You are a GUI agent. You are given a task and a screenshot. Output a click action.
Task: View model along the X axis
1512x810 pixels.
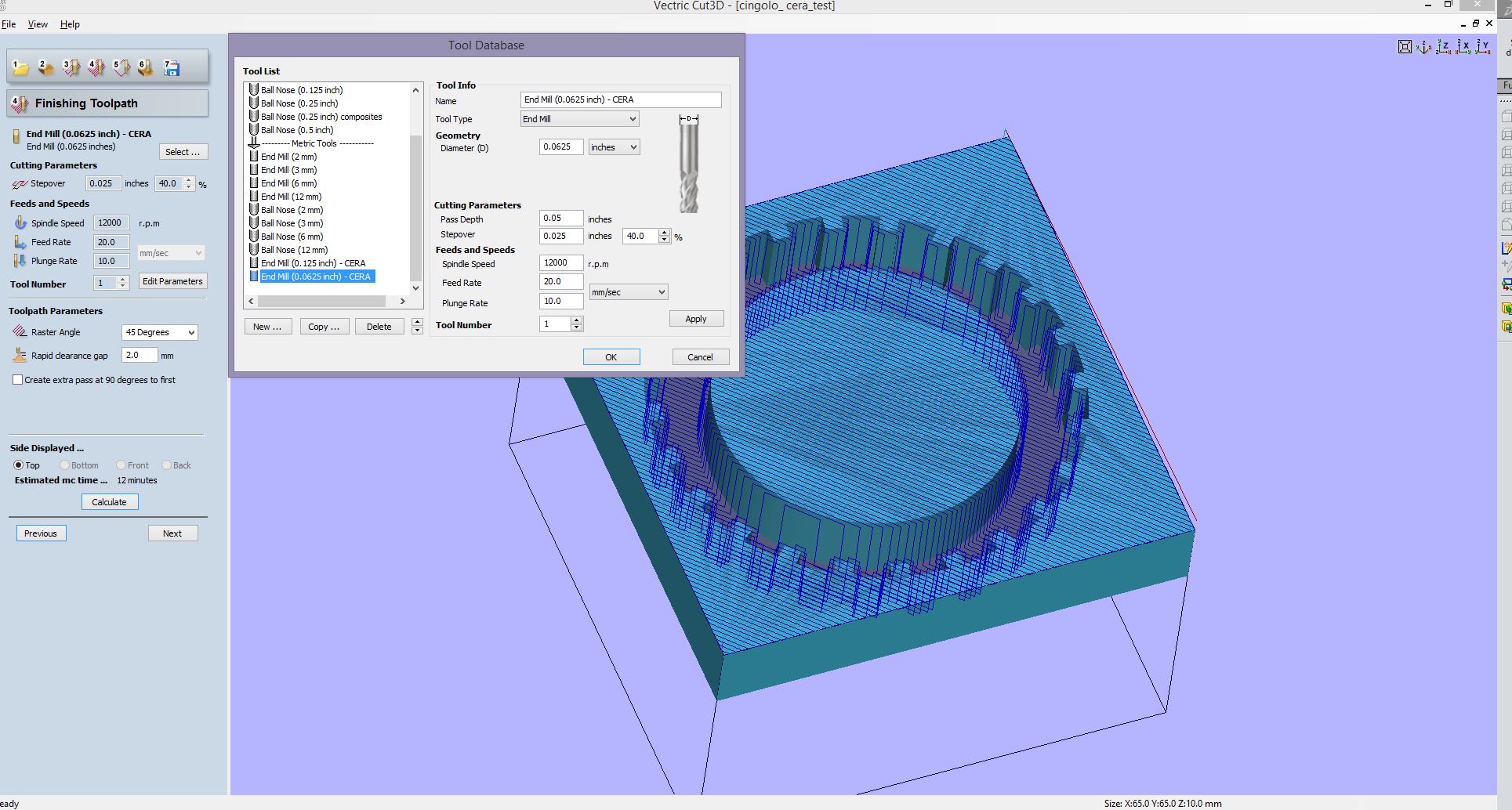(x=1463, y=47)
